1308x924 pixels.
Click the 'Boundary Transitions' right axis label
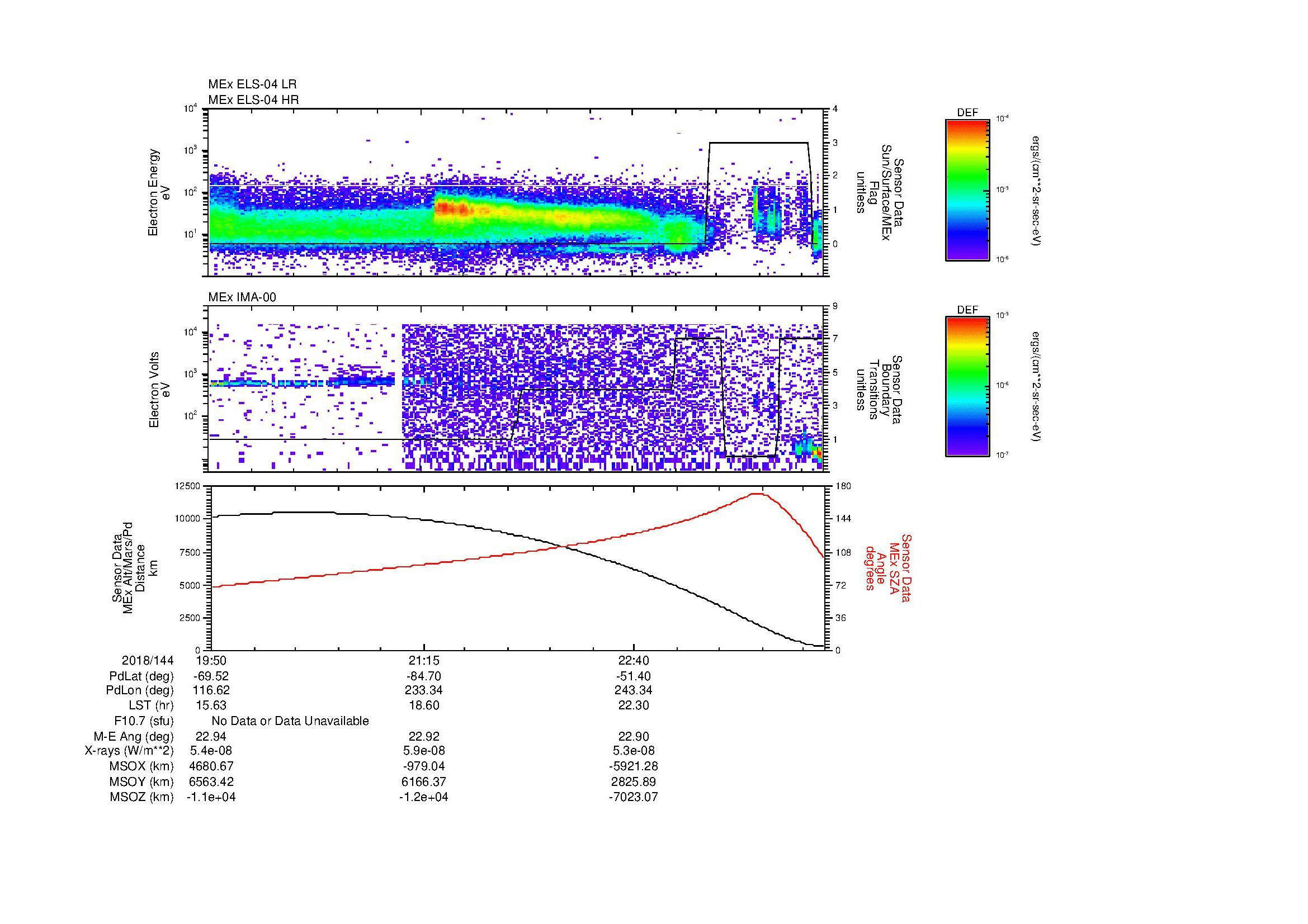pos(880,390)
